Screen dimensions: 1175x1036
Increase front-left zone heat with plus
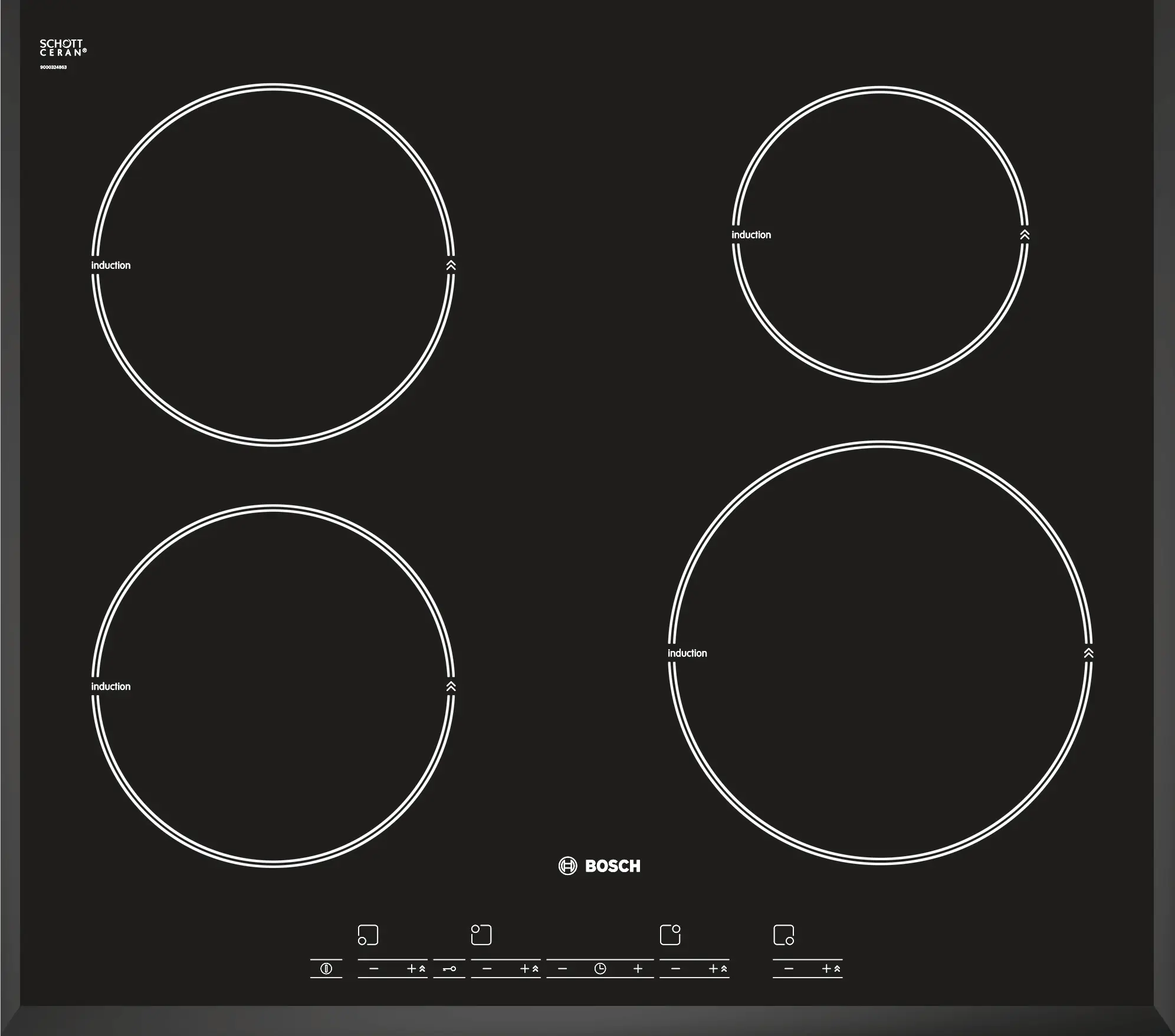coord(412,968)
